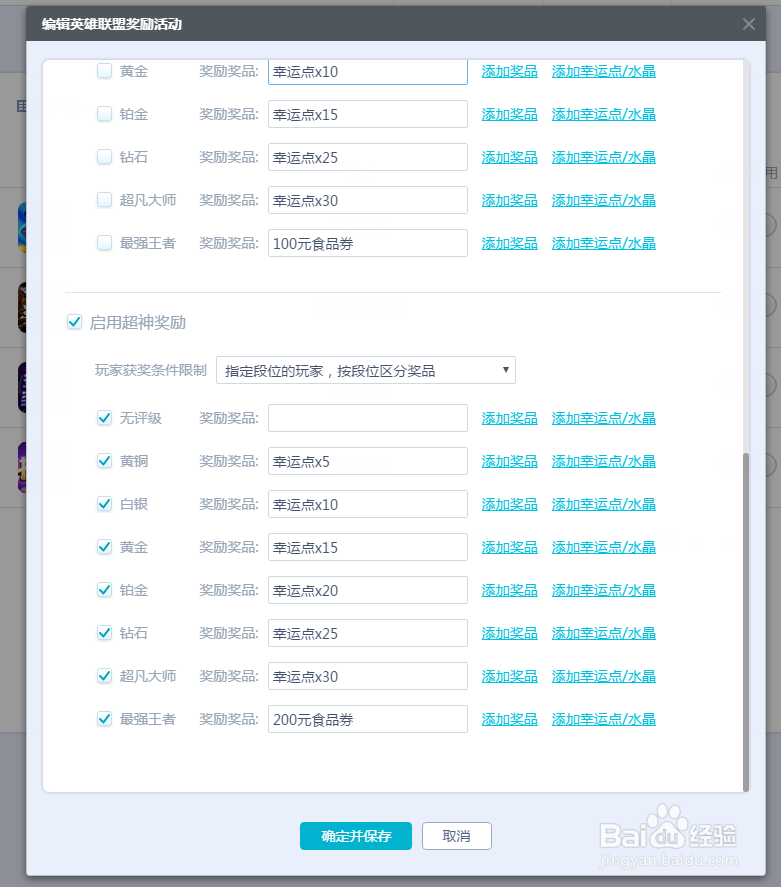This screenshot has width=781, height=887.
Task: Click 添加奖品 for the 黄铜 row
Action: (x=510, y=461)
